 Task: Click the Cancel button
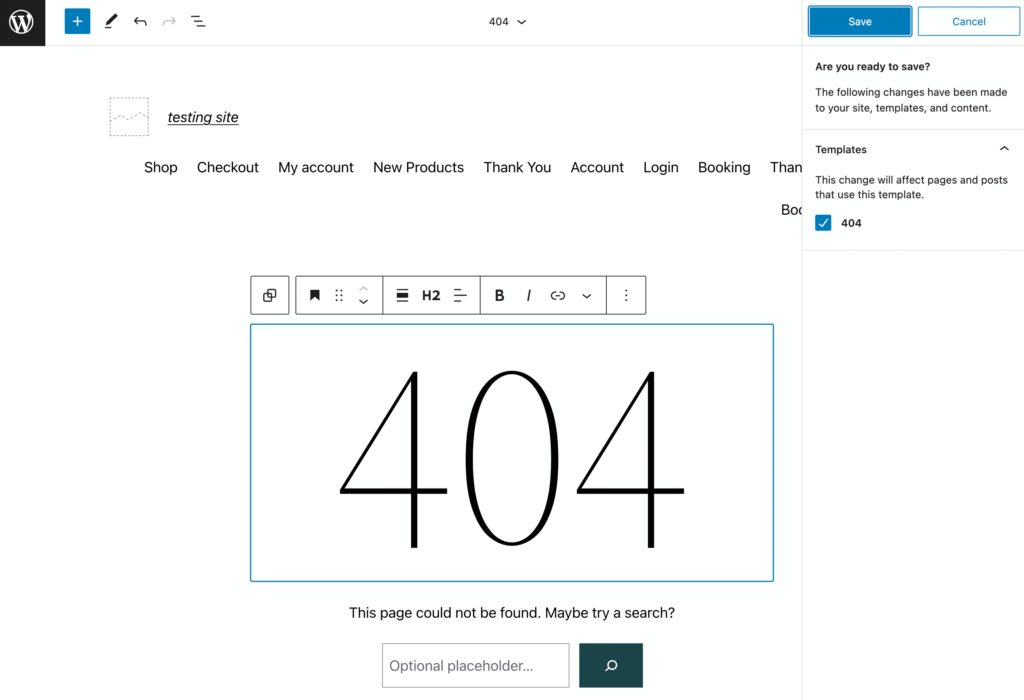coord(967,20)
